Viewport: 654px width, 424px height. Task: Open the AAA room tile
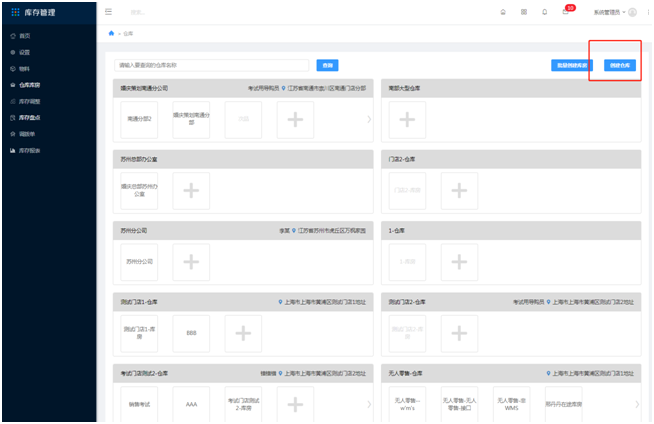pos(191,404)
